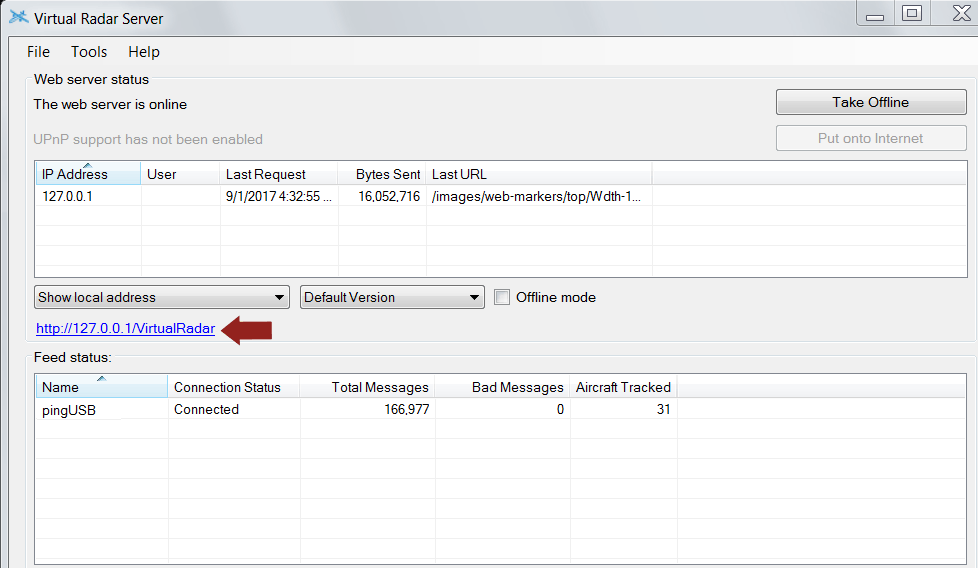
Task: Click the 31 aircraft tracked value
Action: (663, 410)
